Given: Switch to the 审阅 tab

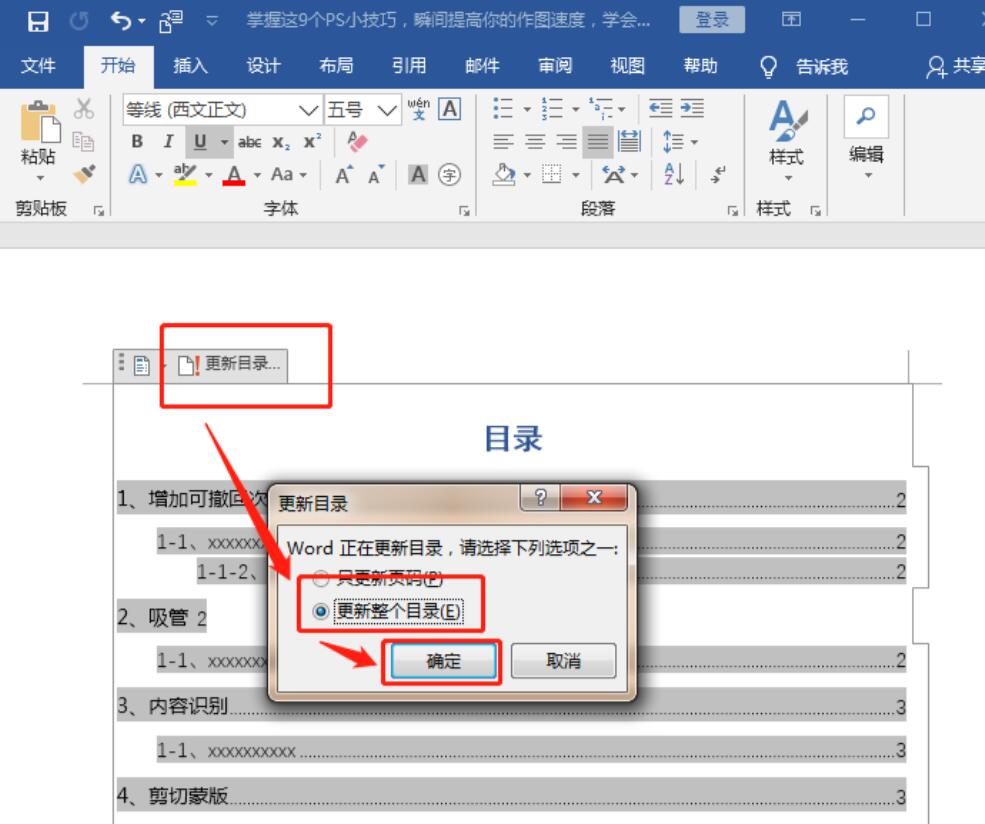Looking at the screenshot, I should [x=555, y=65].
